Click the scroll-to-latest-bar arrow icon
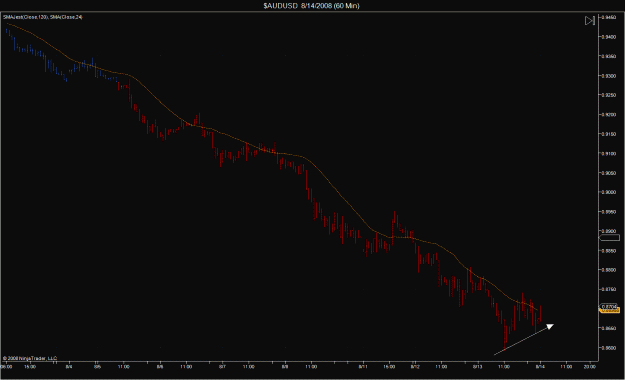Screen dimensions: 625x380 click(590, 20)
